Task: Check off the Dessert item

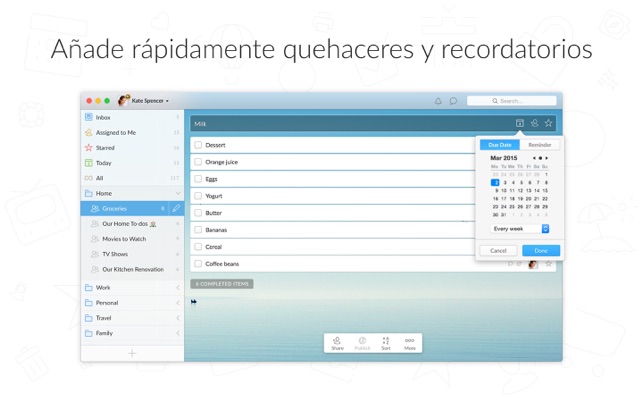Action: [198, 145]
